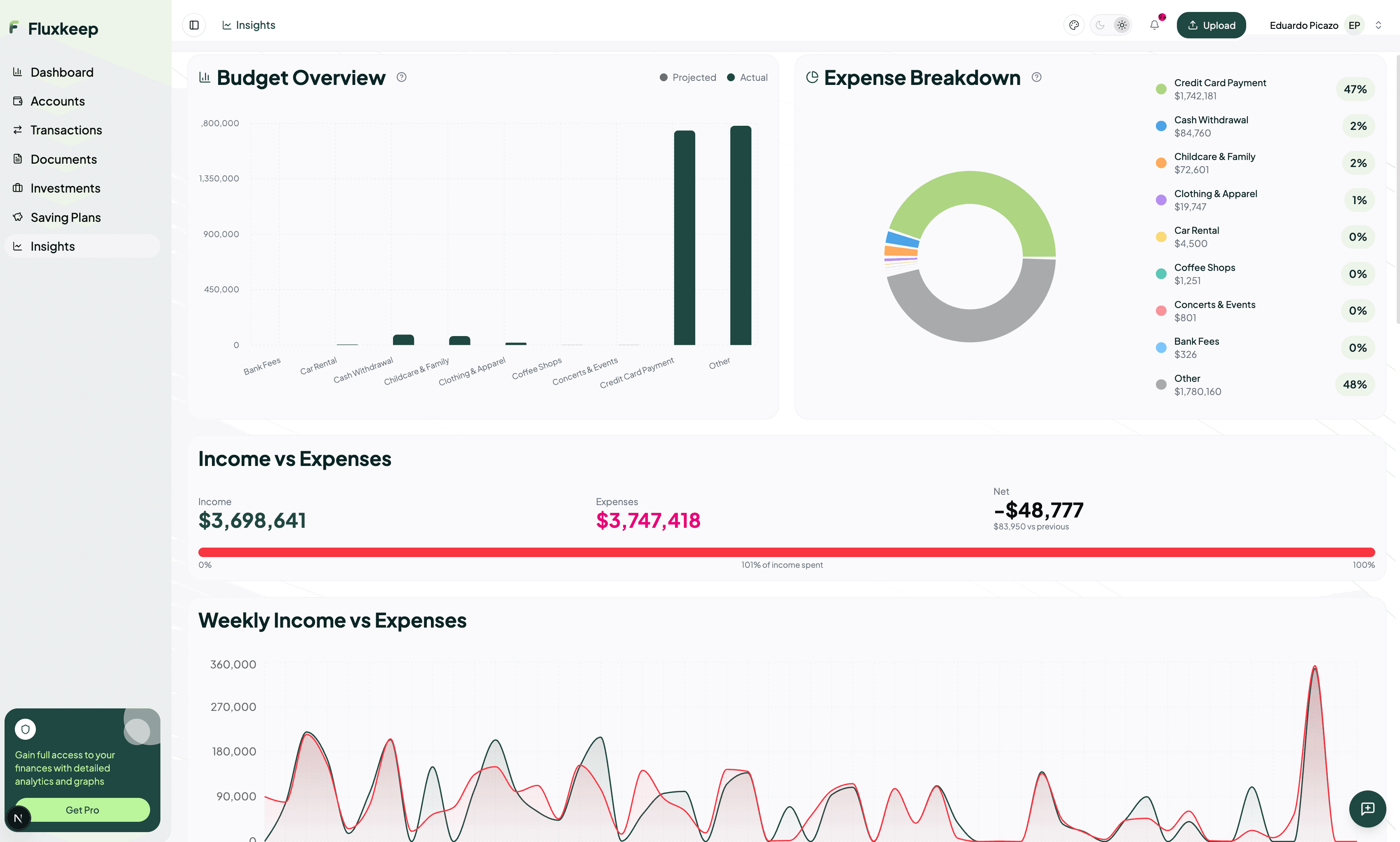Open the Investments section icon
This screenshot has height=842, width=1400.
[x=18, y=188]
